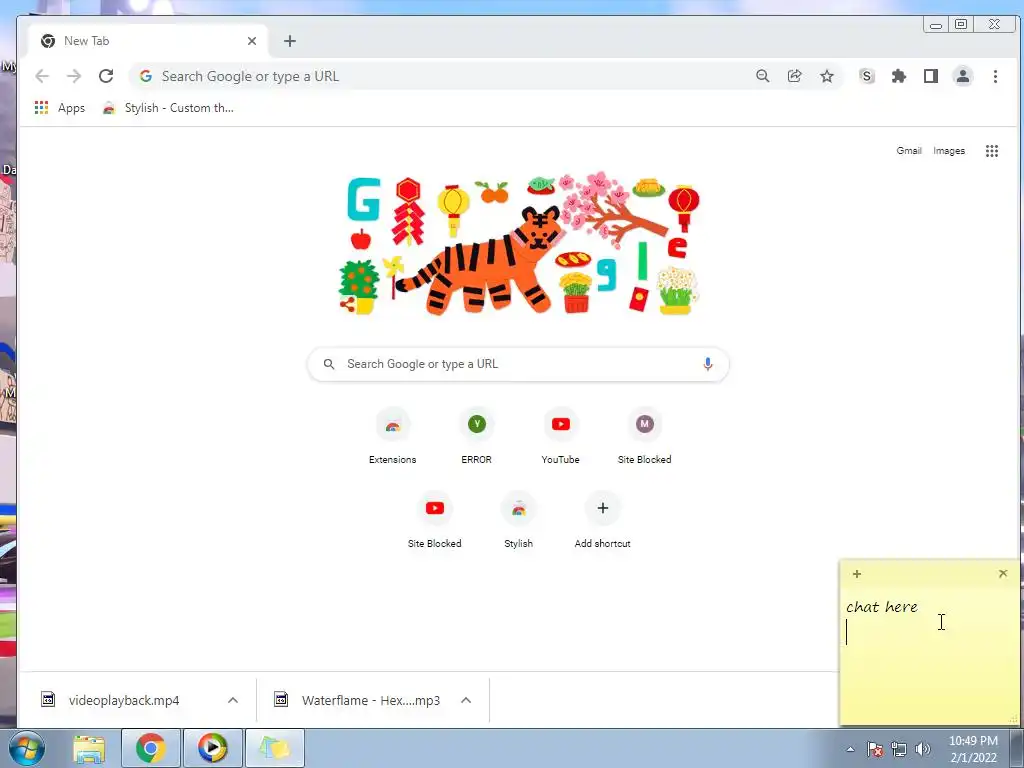Open the volume speaker tray icon
This screenshot has width=1024, height=768.
pyautogui.click(x=923, y=749)
